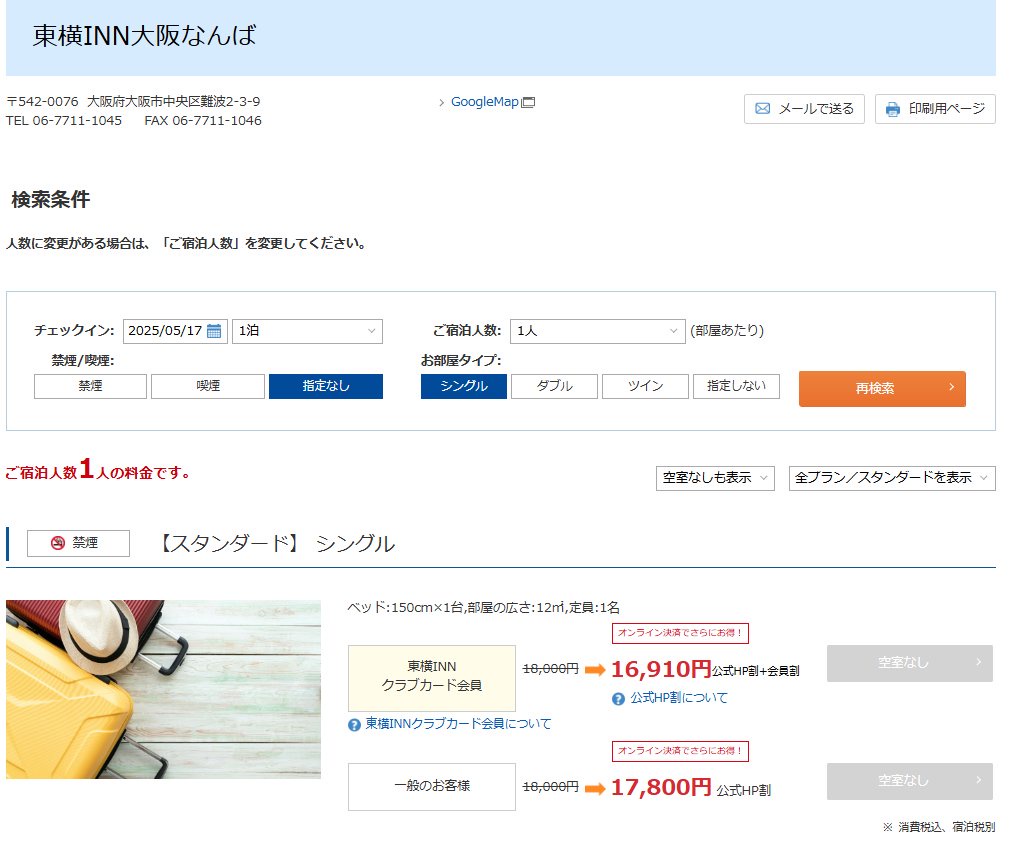This screenshot has height=863, width=1026.
Task: Open the check-in date calendar icon
Action: 214,331
